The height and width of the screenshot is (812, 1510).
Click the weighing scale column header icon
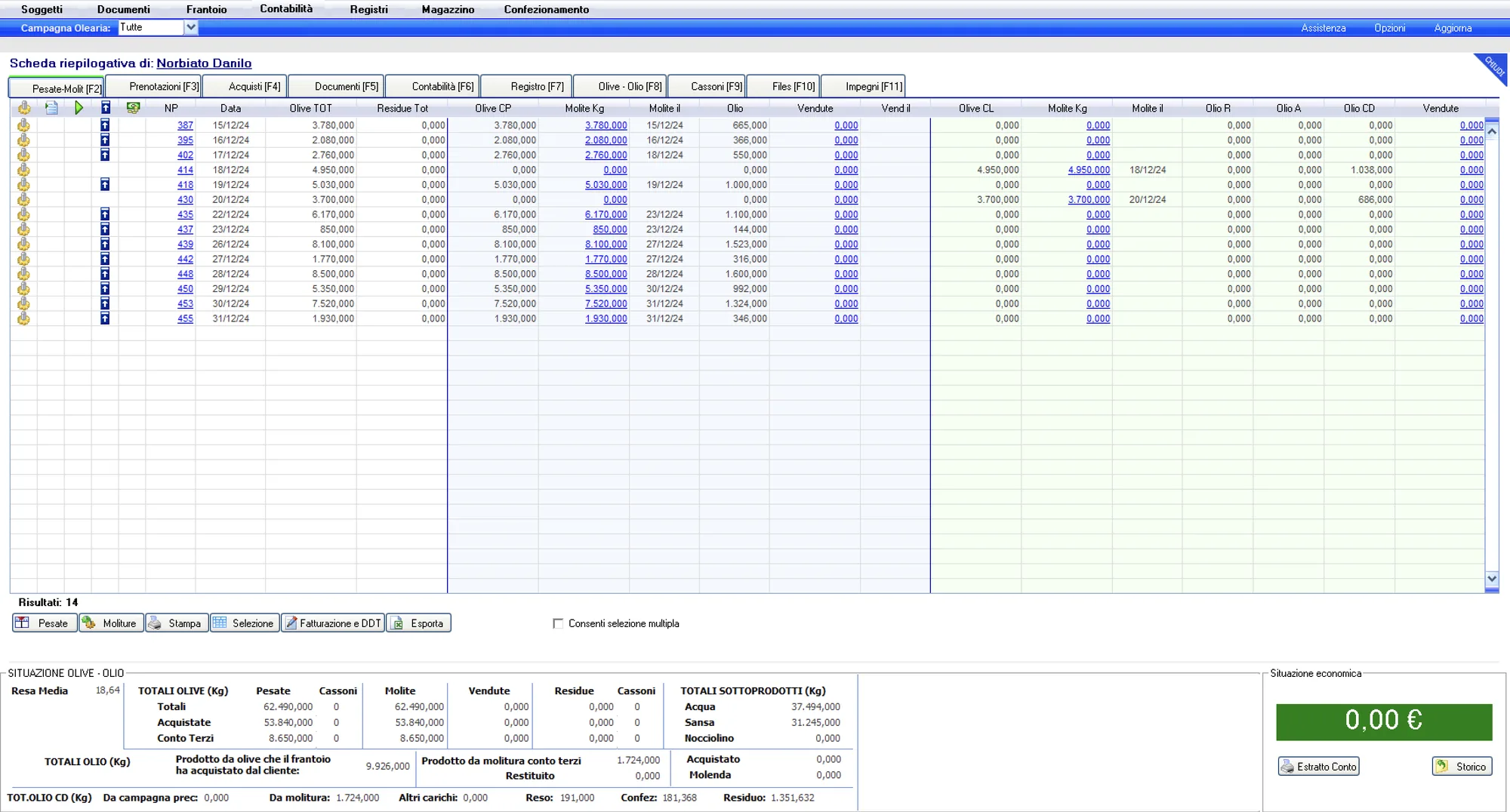24,108
